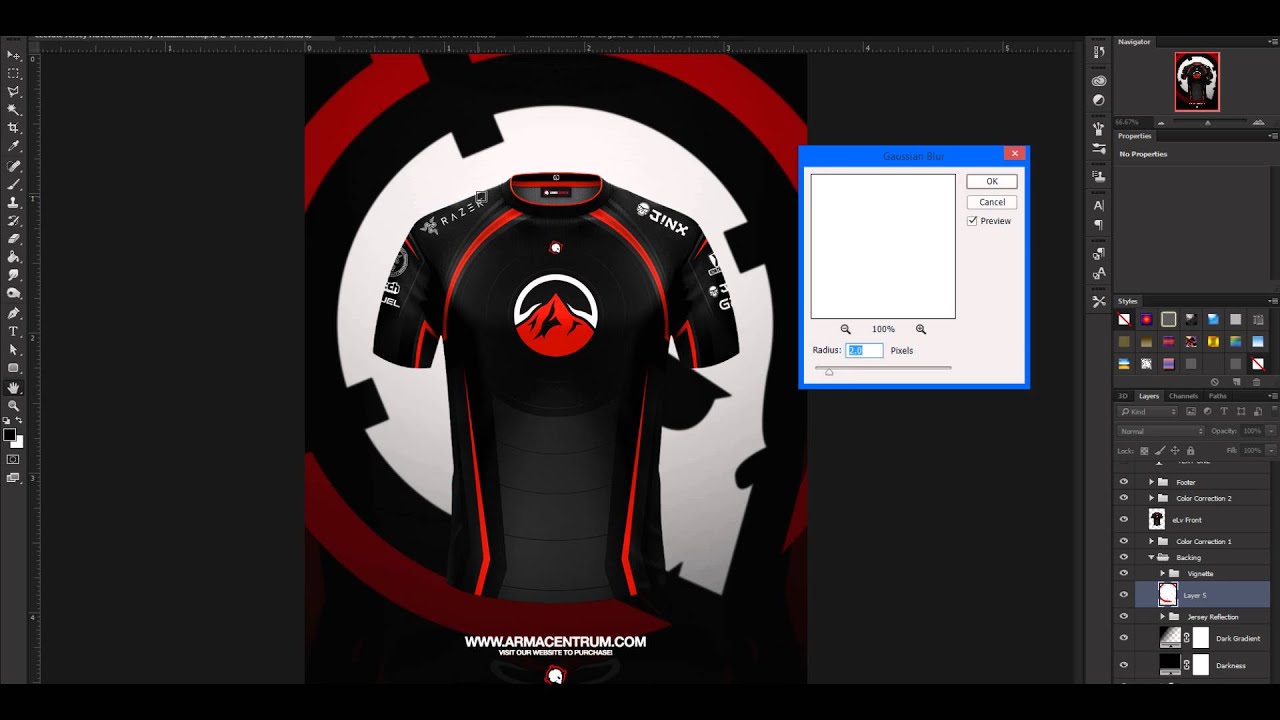This screenshot has height=720, width=1280.
Task: Hide the Dark Gradient layer
Action: point(1123,638)
